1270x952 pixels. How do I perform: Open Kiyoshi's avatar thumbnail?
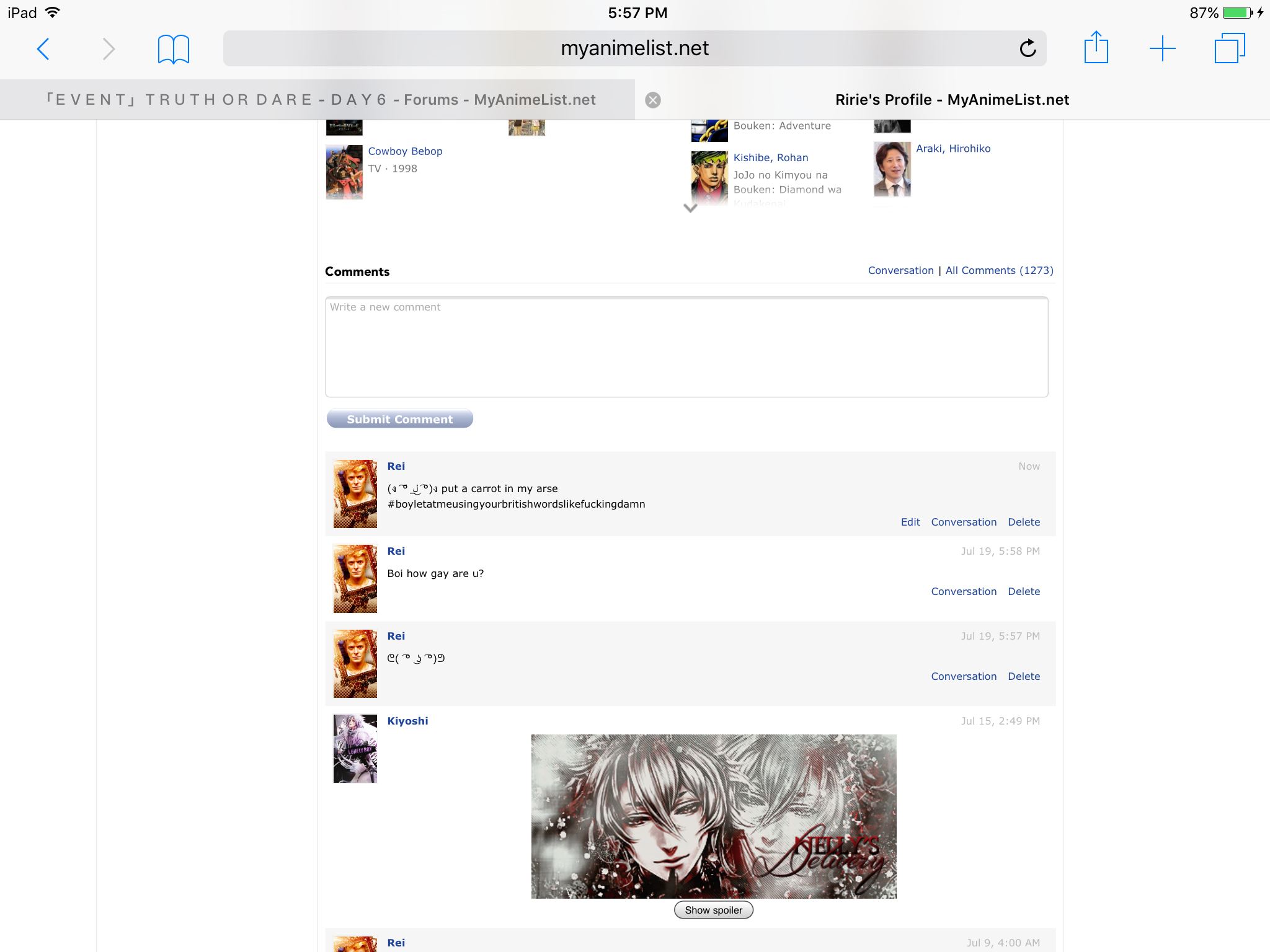355,749
